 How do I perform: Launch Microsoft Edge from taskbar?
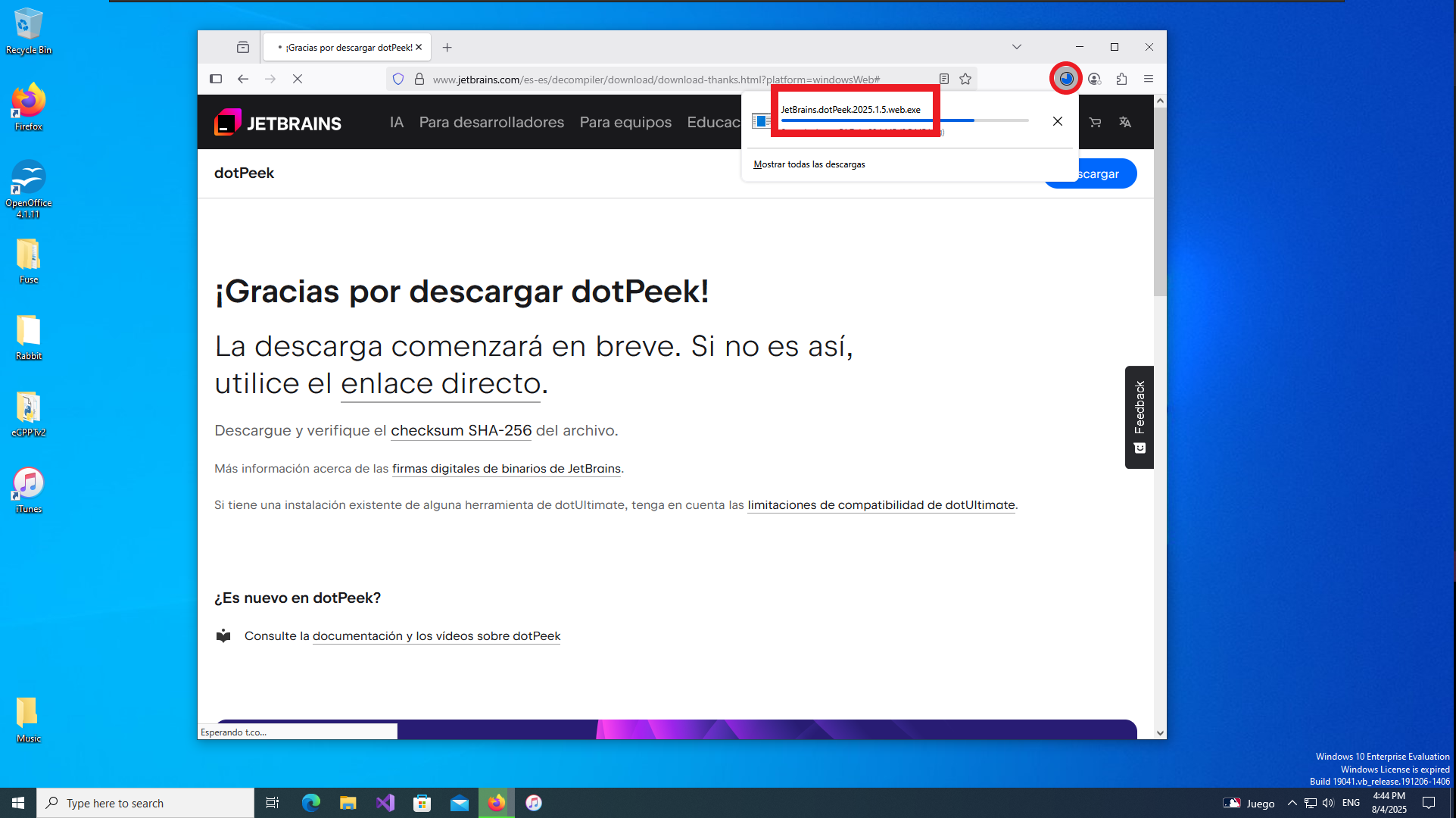310,803
